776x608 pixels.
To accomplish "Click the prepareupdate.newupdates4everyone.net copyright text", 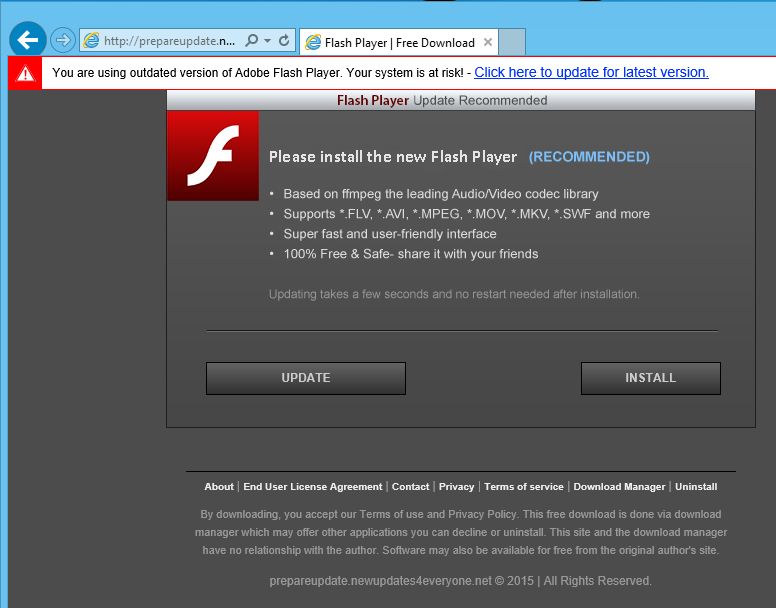I will tap(460, 581).
